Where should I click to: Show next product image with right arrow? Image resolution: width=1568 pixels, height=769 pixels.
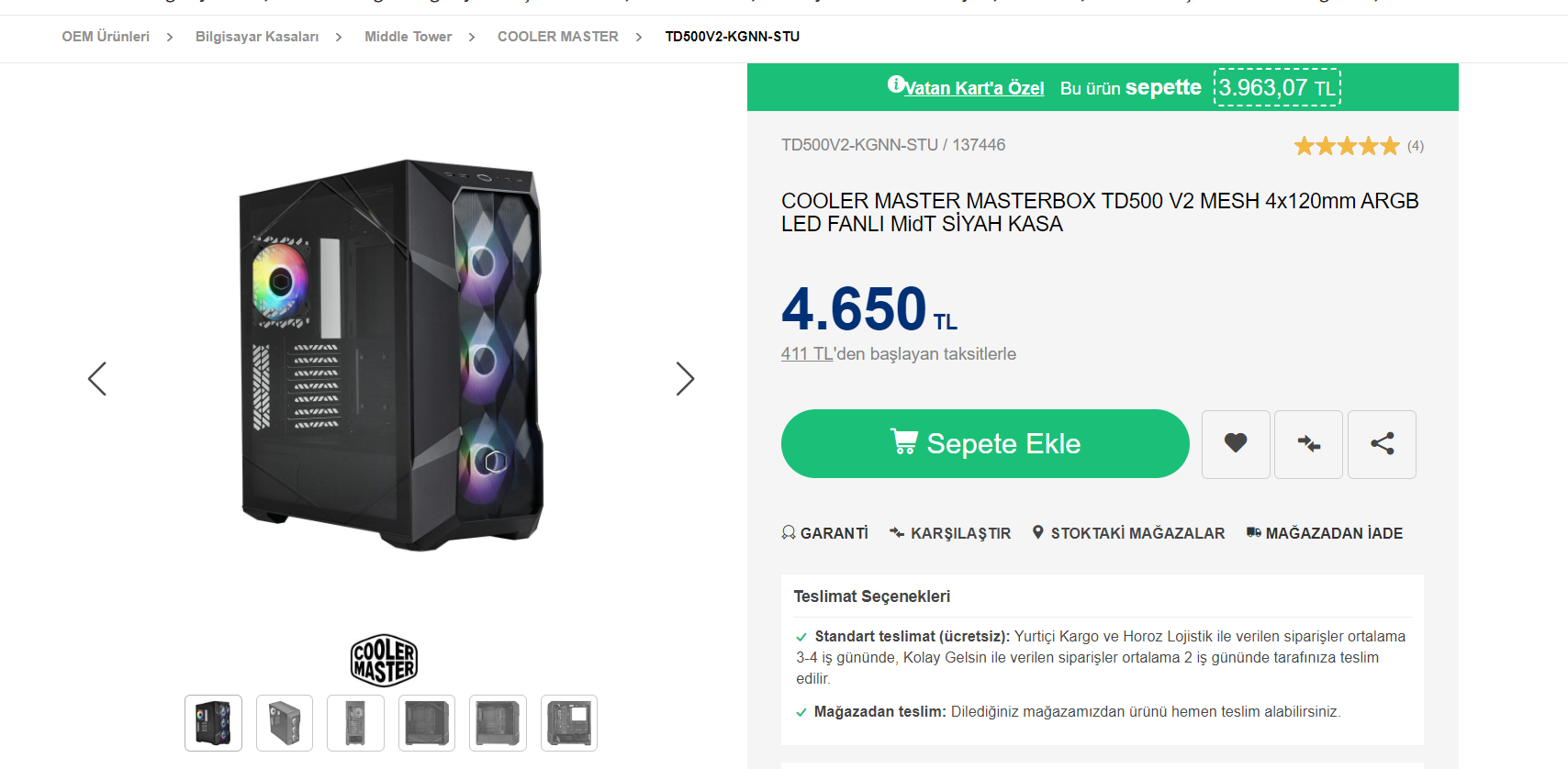click(685, 378)
